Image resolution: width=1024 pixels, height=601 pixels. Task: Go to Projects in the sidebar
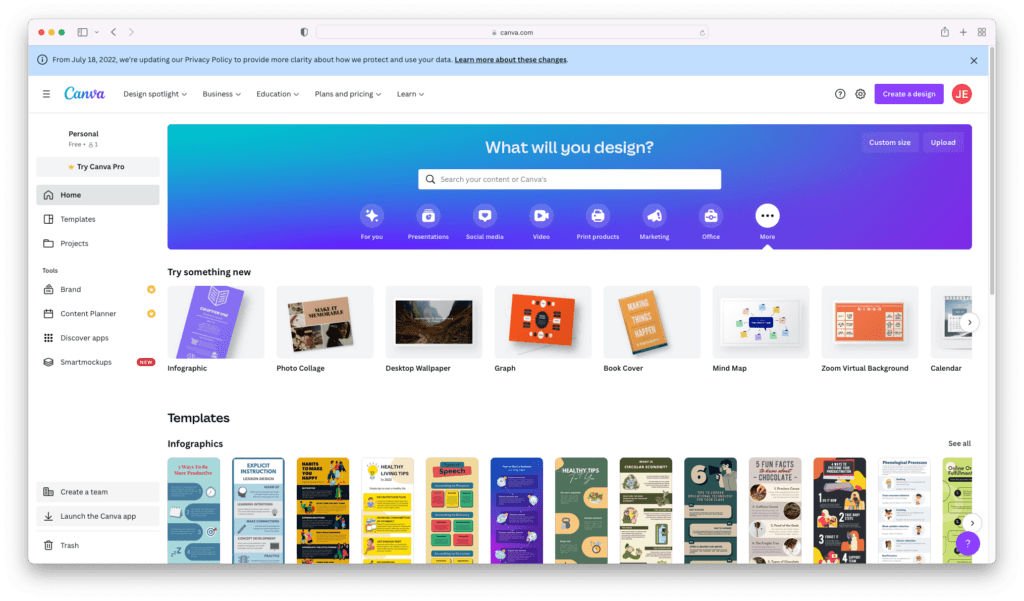(x=97, y=243)
